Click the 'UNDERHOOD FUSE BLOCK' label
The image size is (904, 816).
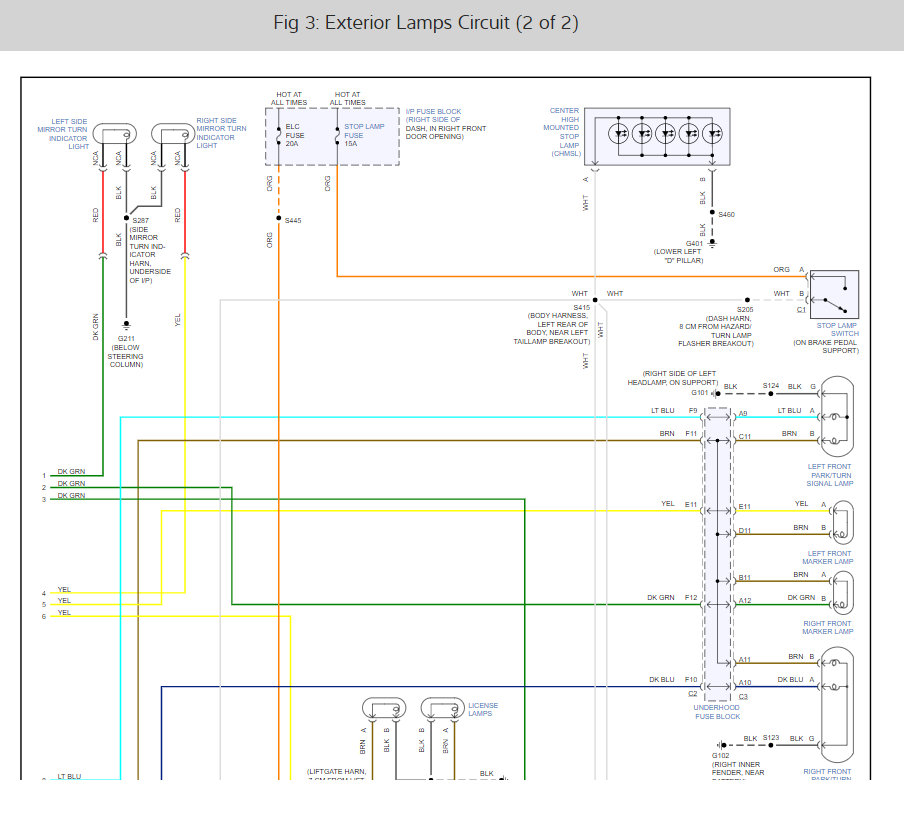point(717,712)
